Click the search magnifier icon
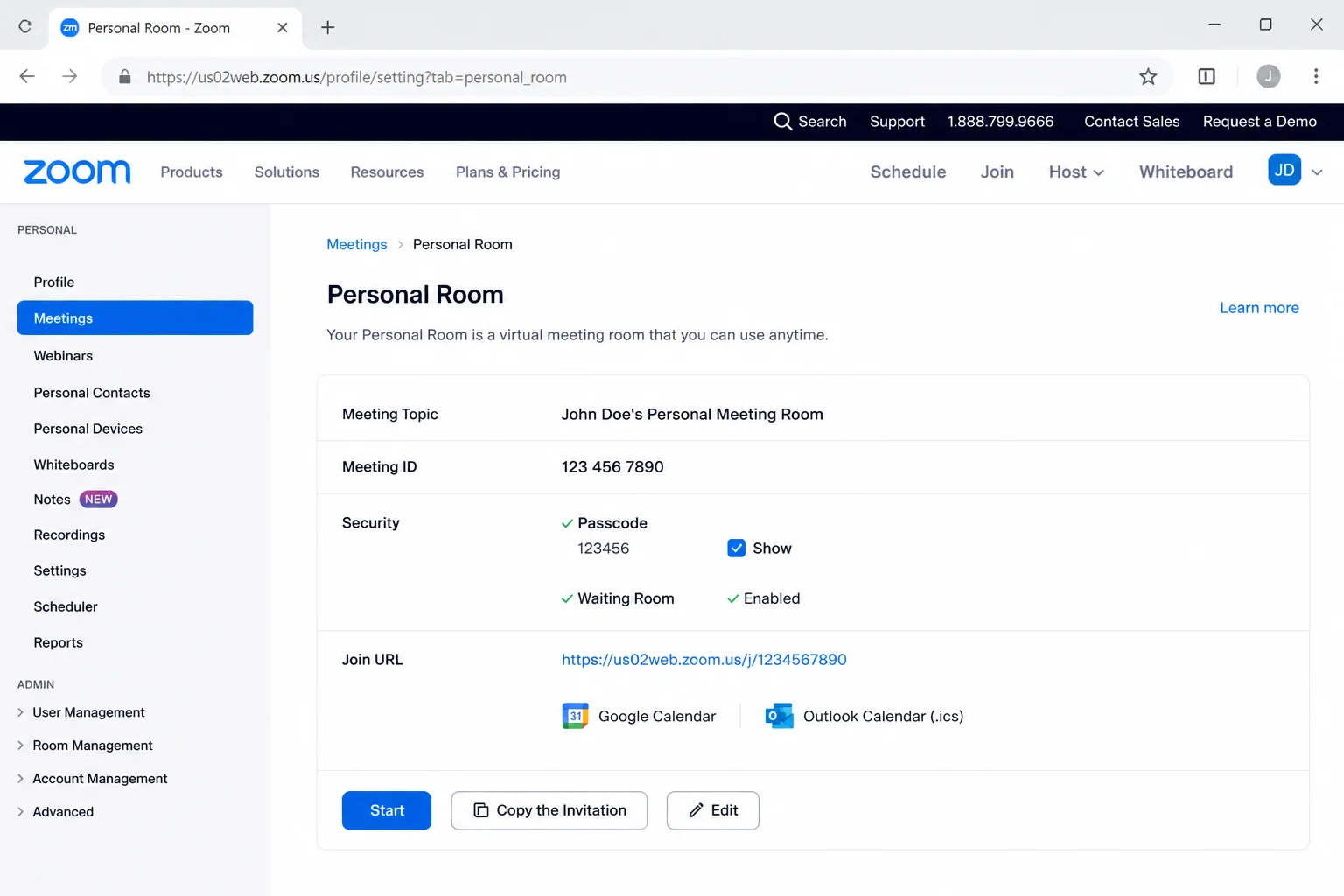This screenshot has height=896, width=1344. 782,122
